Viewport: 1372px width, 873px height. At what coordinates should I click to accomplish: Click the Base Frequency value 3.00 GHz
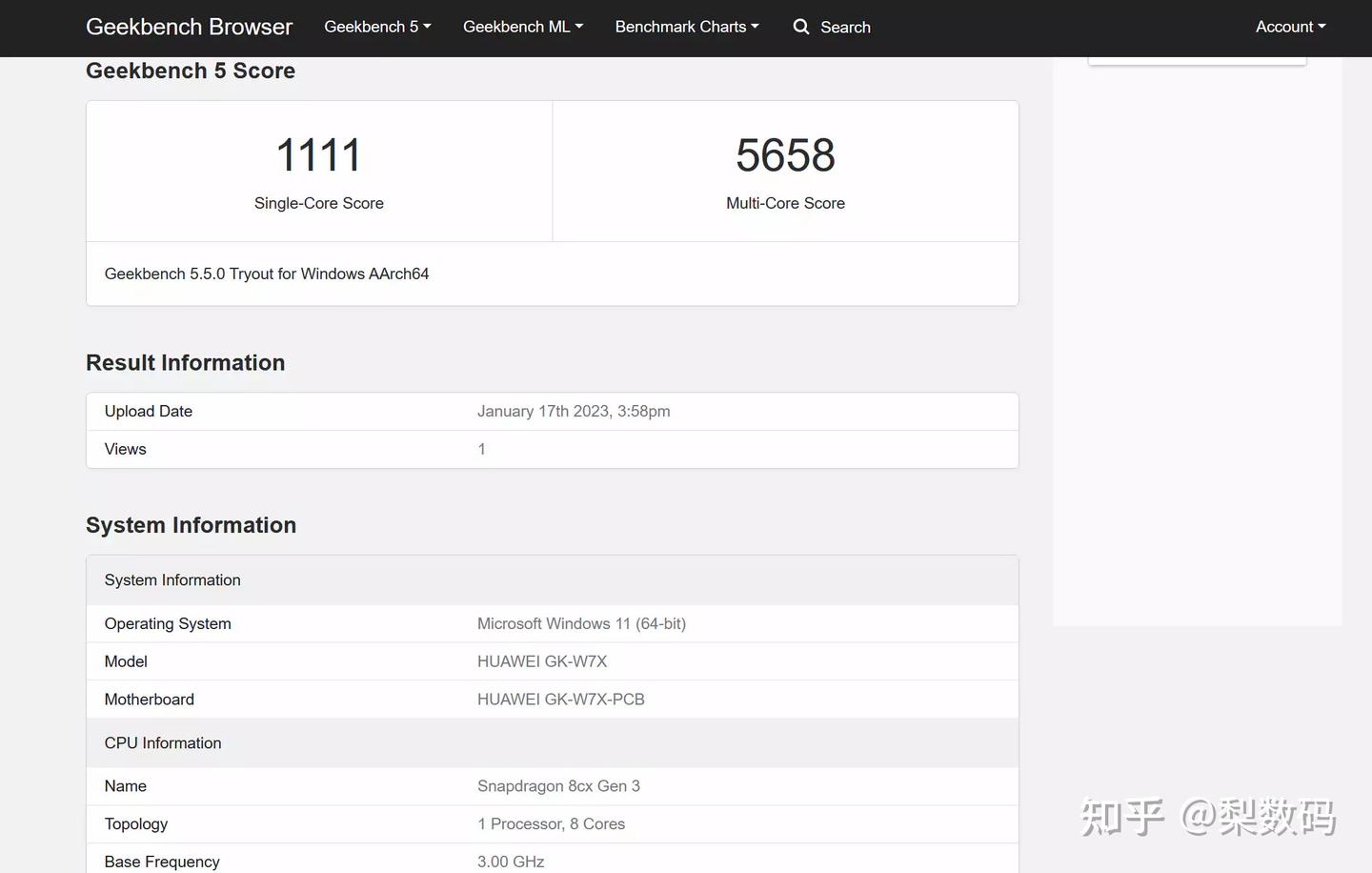tap(511, 861)
